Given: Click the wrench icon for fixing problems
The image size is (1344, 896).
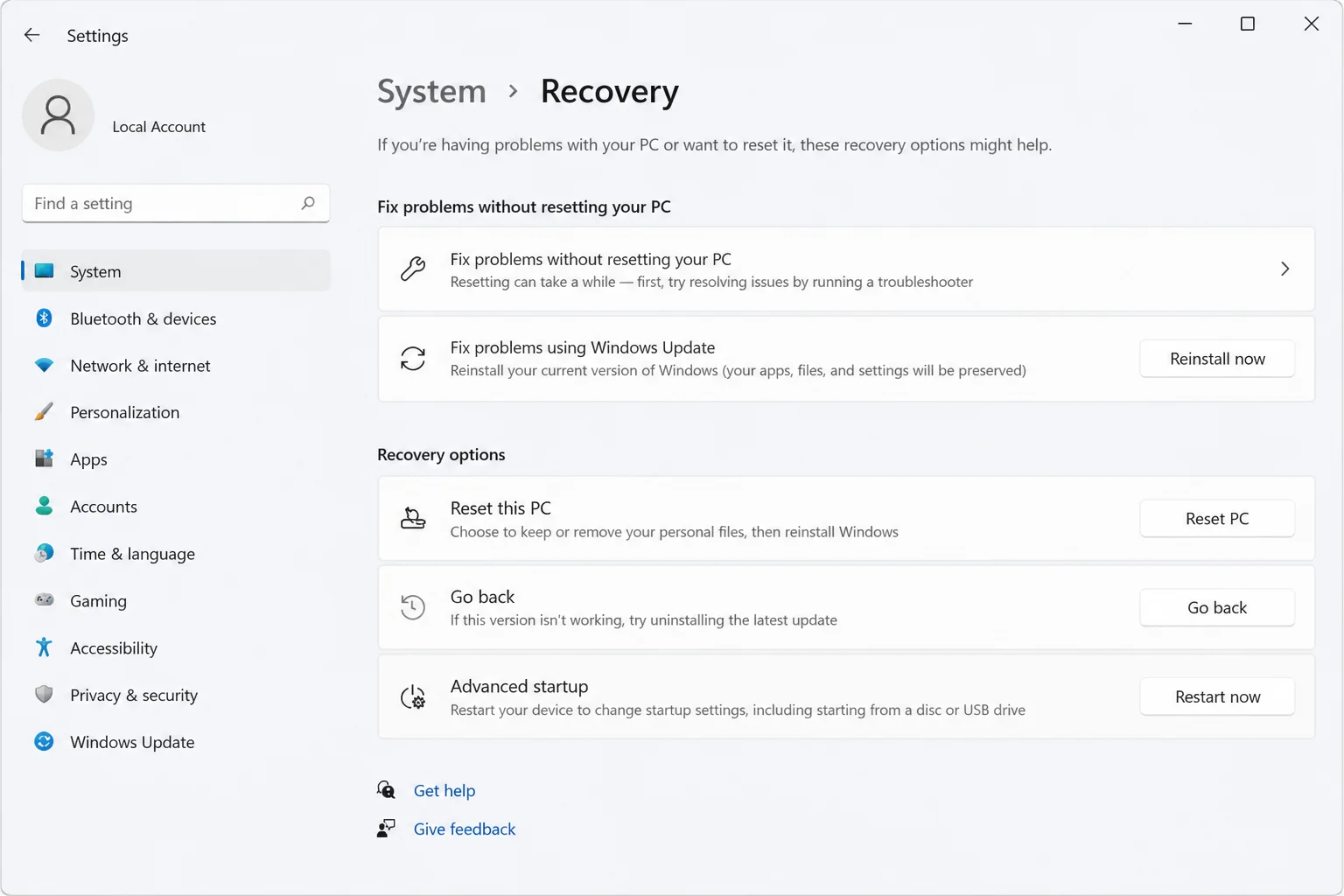Looking at the screenshot, I should point(413,269).
